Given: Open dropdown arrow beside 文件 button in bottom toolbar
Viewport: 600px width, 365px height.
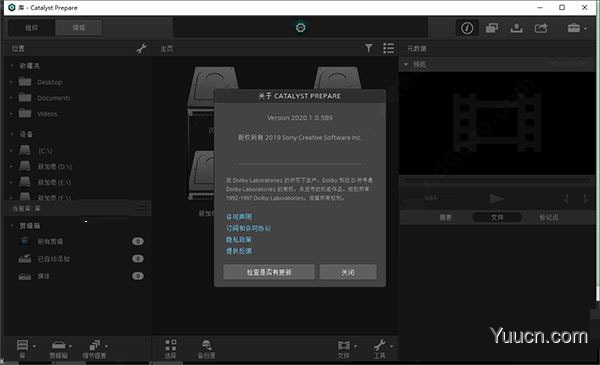Looking at the screenshot, I should click(355, 346).
